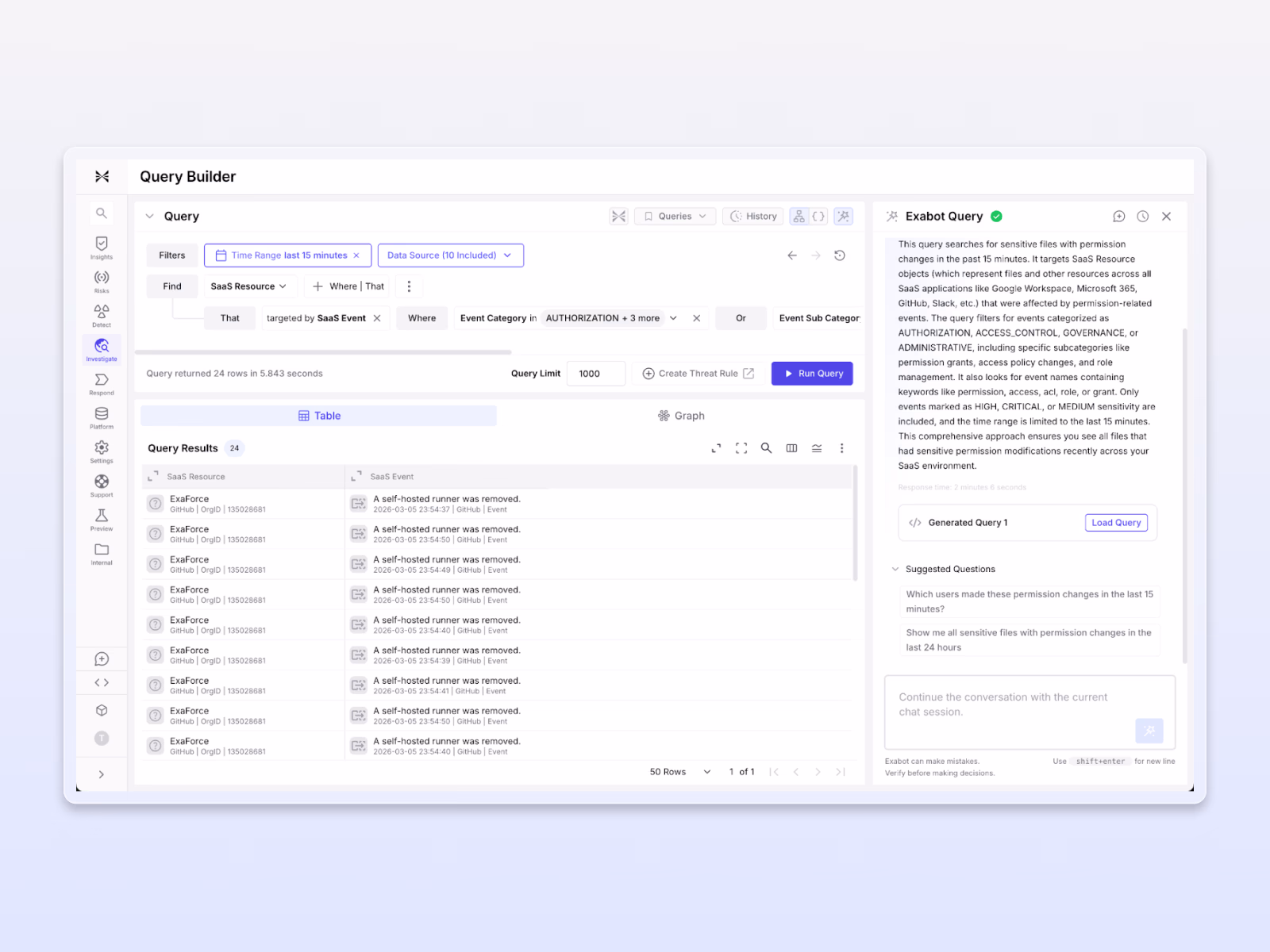Open the 50 Rows per page dropdown
The image size is (1270, 952).
[x=678, y=771]
